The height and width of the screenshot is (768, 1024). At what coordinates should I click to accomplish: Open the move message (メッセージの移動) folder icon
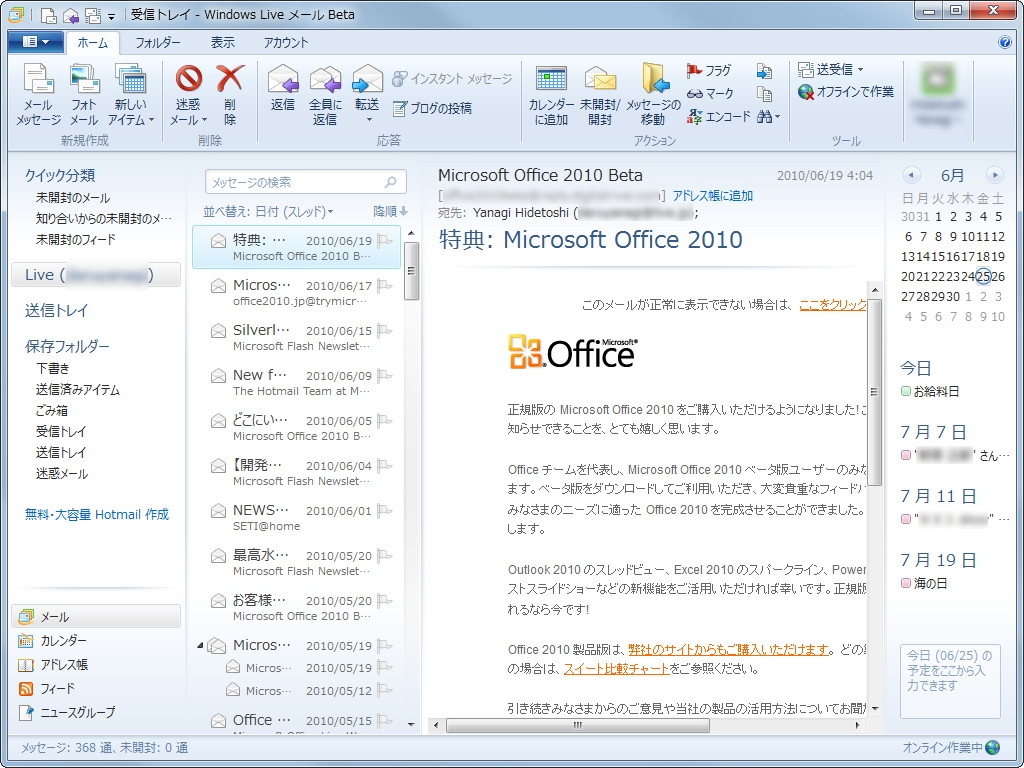[x=653, y=95]
